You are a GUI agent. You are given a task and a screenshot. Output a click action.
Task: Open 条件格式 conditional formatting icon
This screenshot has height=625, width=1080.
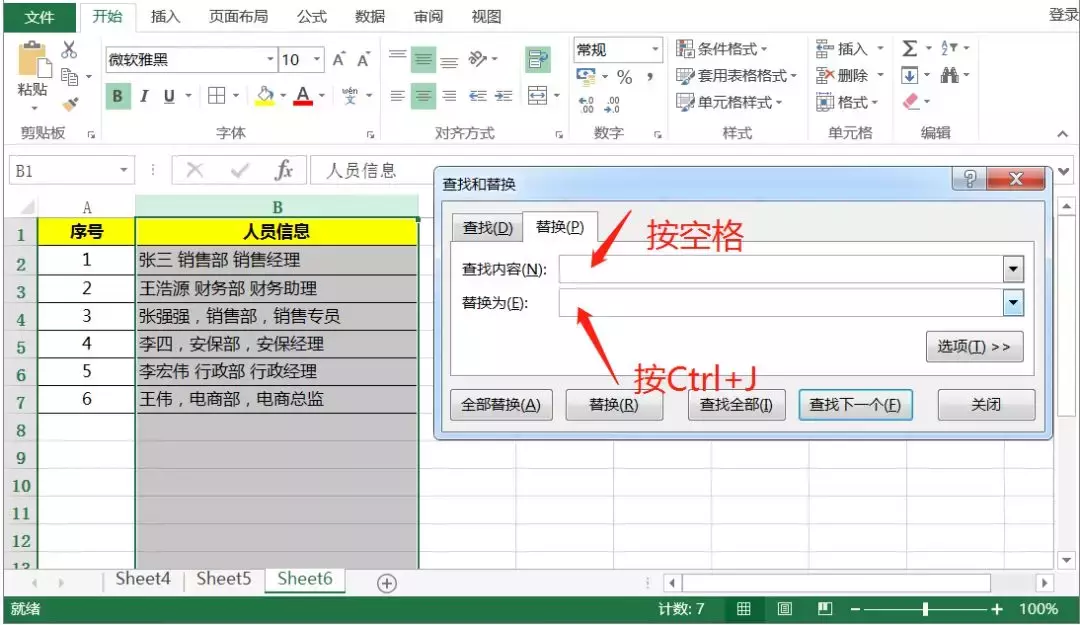725,48
